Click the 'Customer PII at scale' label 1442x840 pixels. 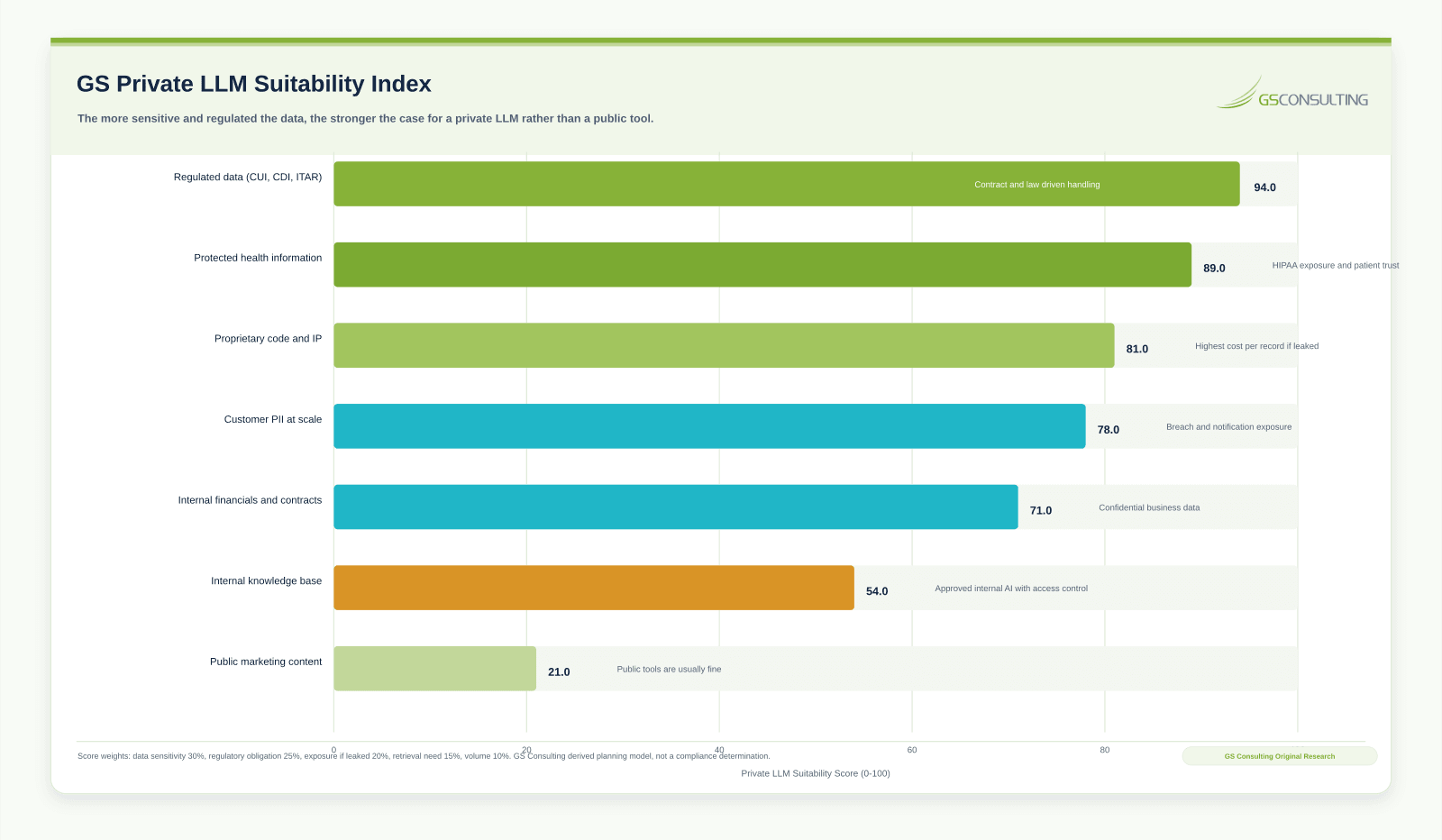click(x=273, y=419)
